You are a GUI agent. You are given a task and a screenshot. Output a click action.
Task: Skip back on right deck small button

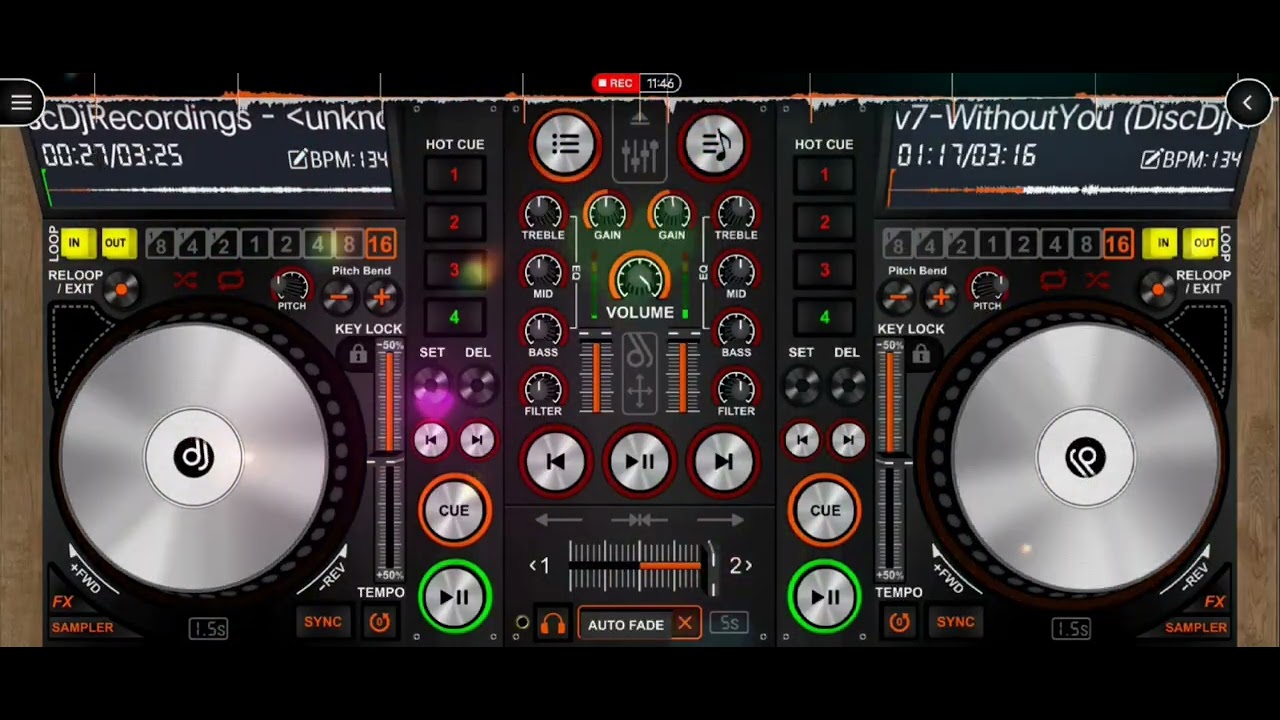(x=801, y=440)
